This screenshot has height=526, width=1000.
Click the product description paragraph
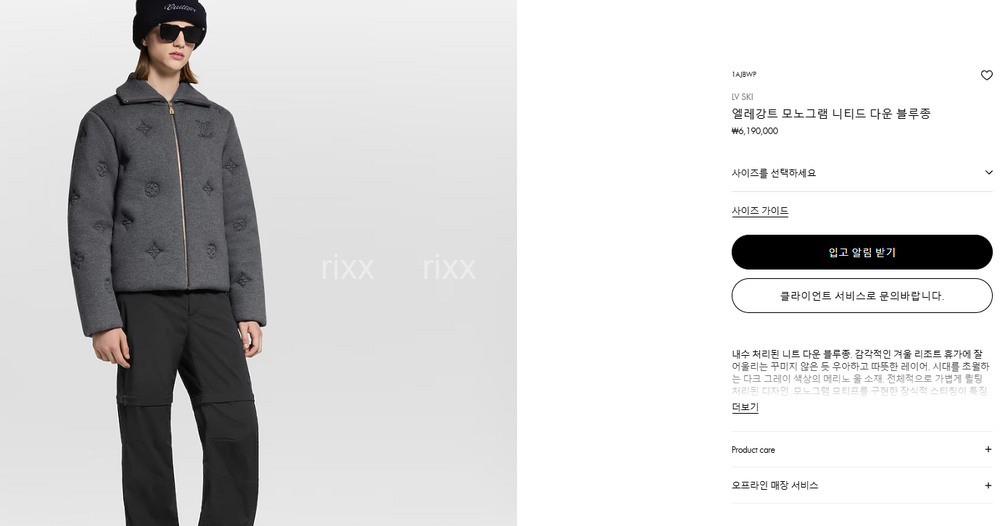(x=861, y=372)
